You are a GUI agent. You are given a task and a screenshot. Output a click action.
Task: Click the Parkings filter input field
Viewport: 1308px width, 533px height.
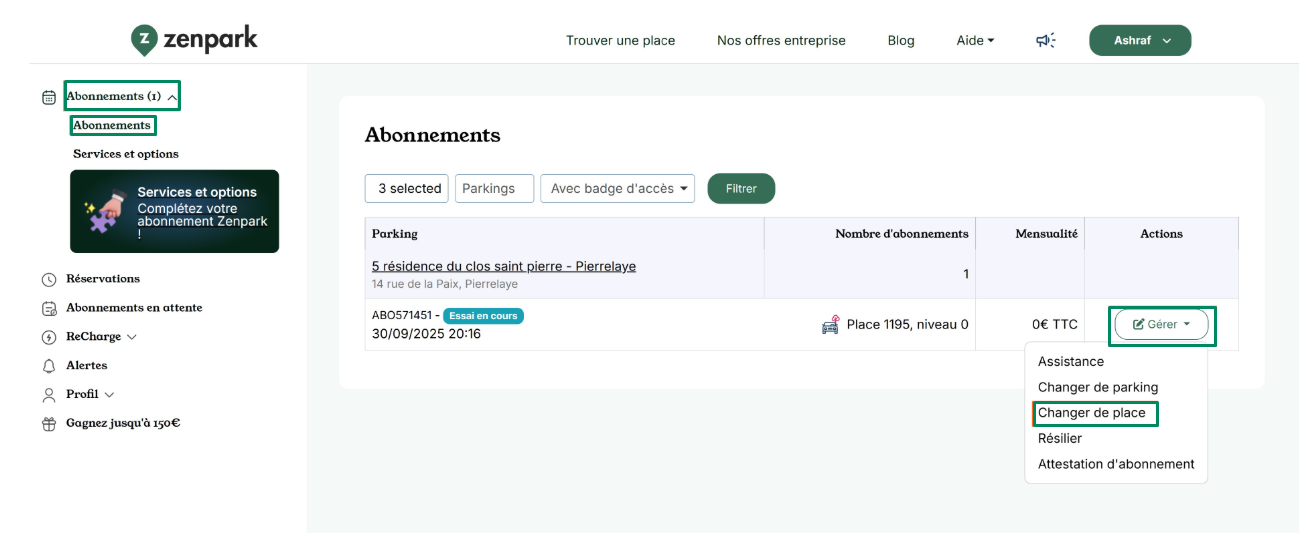[x=494, y=188]
